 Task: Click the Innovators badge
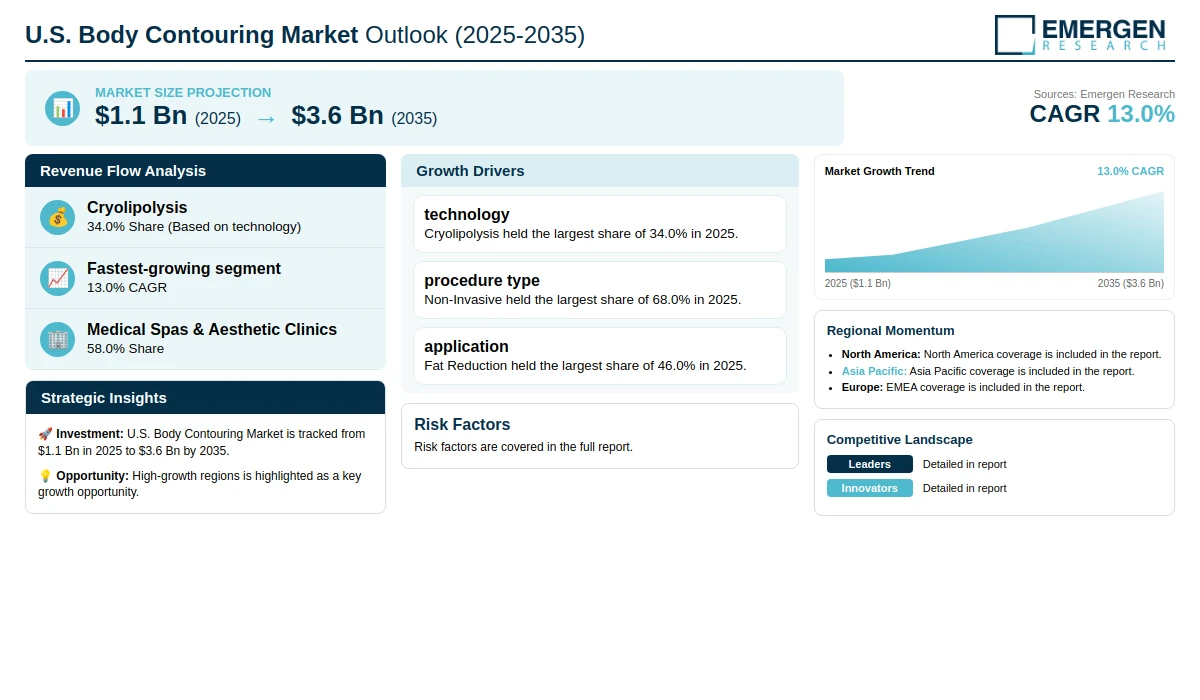point(870,488)
